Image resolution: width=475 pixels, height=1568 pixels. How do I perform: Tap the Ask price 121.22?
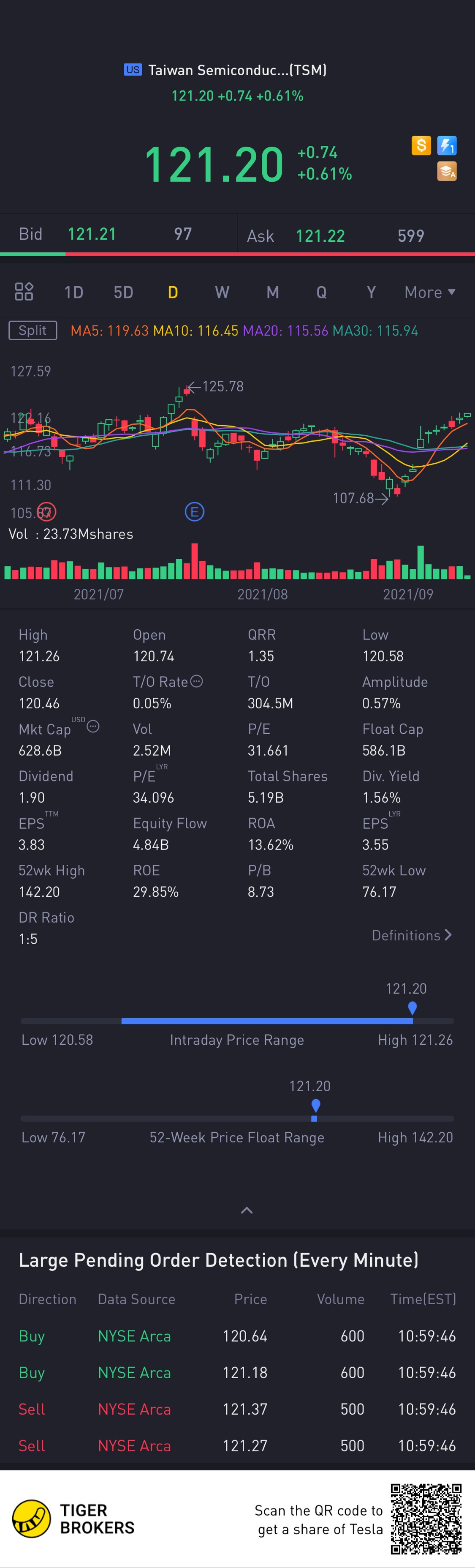coord(320,236)
